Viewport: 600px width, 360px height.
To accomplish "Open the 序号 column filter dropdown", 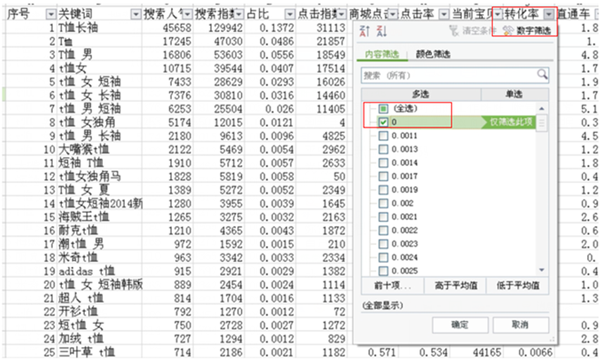I will coord(51,15).
